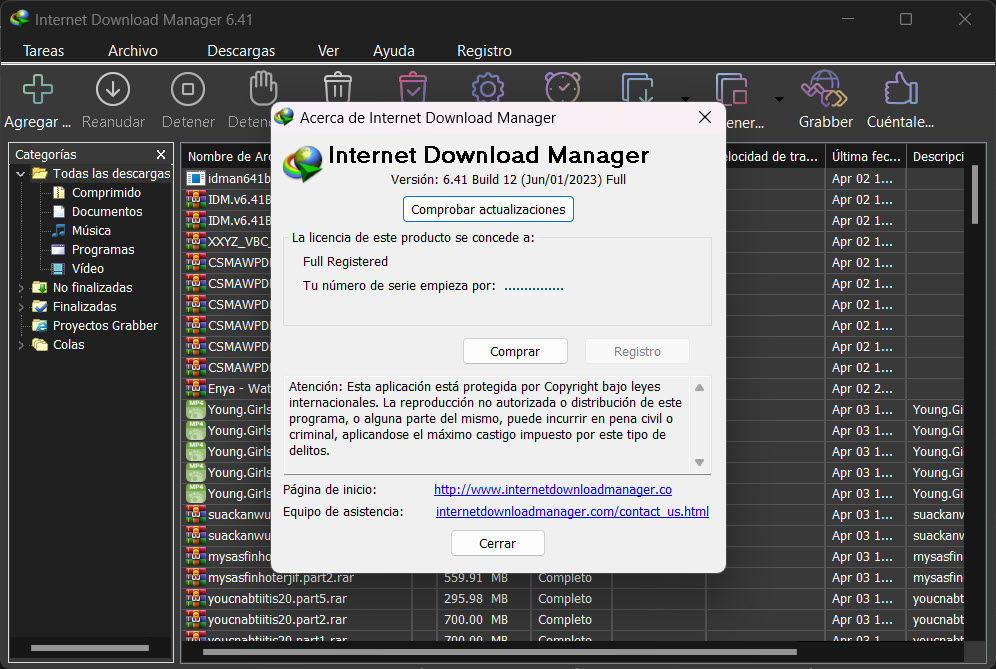This screenshot has width=996, height=669.
Task: Close the Categorías panel
Action: 161,154
